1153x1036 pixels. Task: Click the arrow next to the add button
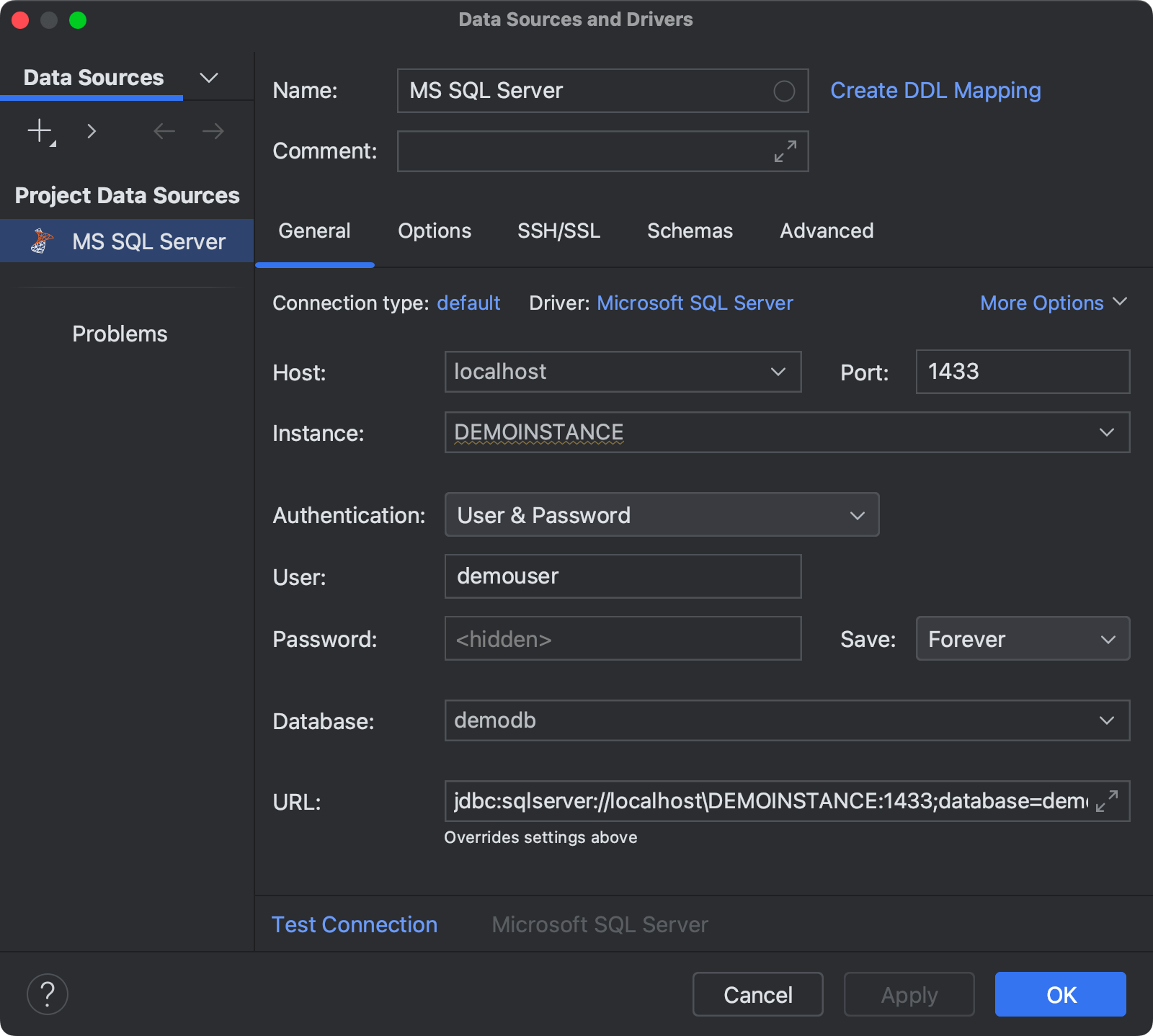[x=92, y=131]
